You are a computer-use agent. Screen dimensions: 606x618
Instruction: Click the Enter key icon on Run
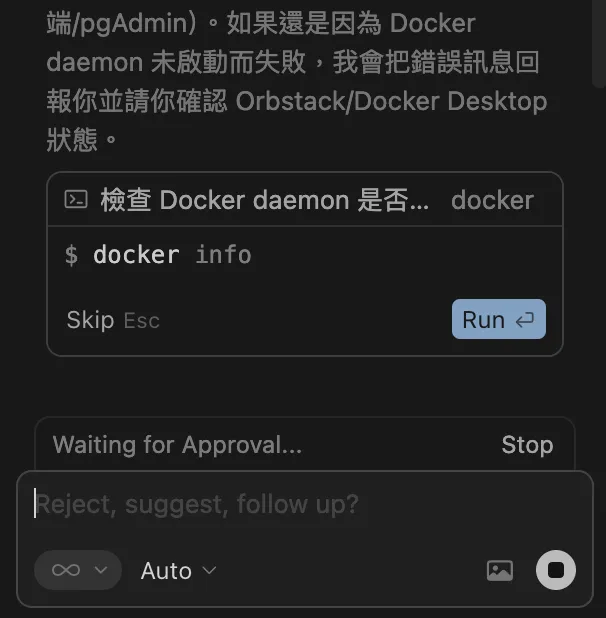tap(525, 320)
